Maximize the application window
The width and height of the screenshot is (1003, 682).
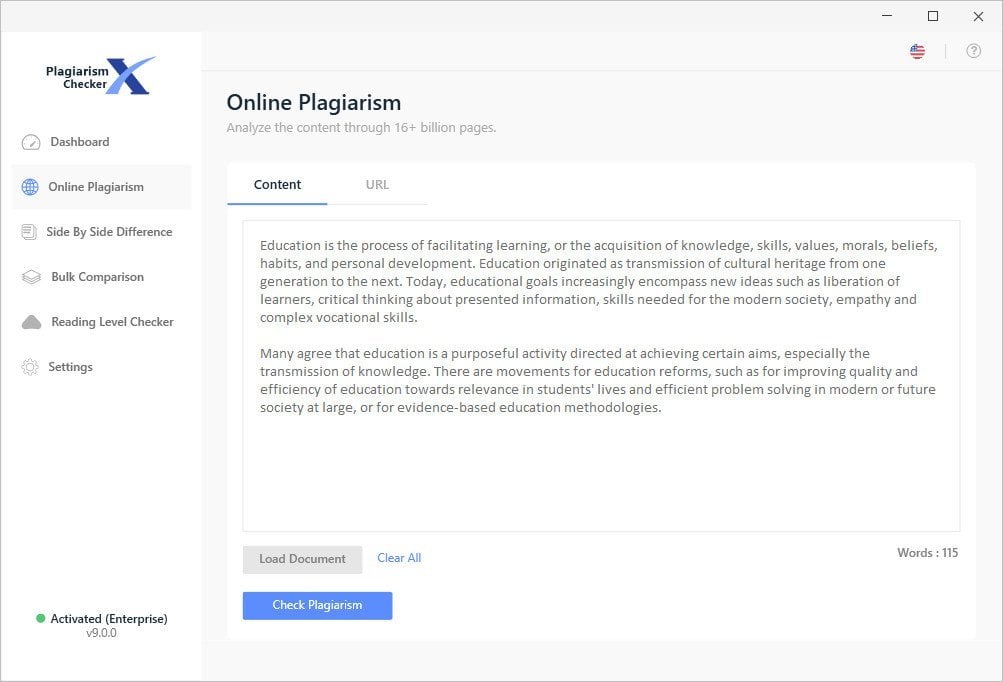point(933,16)
